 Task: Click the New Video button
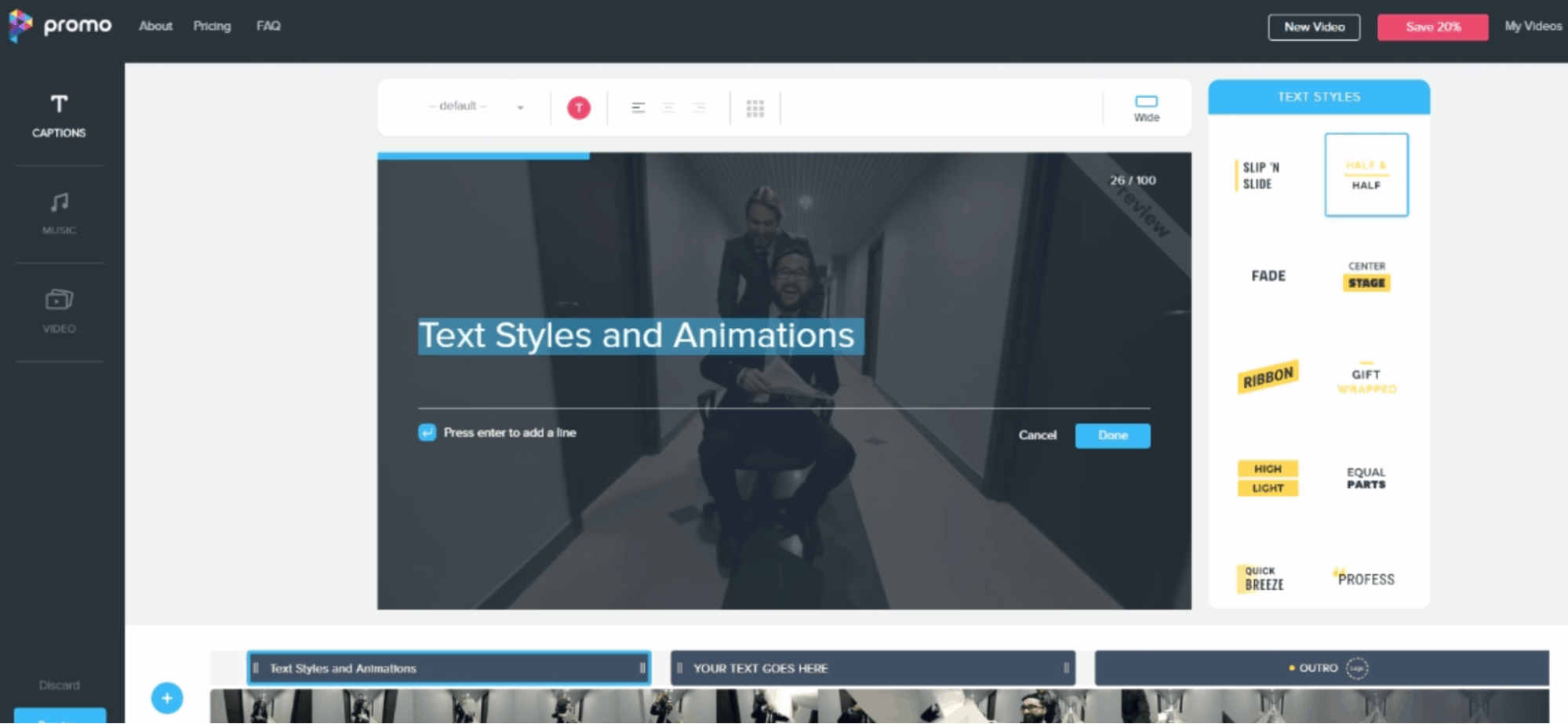click(x=1314, y=27)
